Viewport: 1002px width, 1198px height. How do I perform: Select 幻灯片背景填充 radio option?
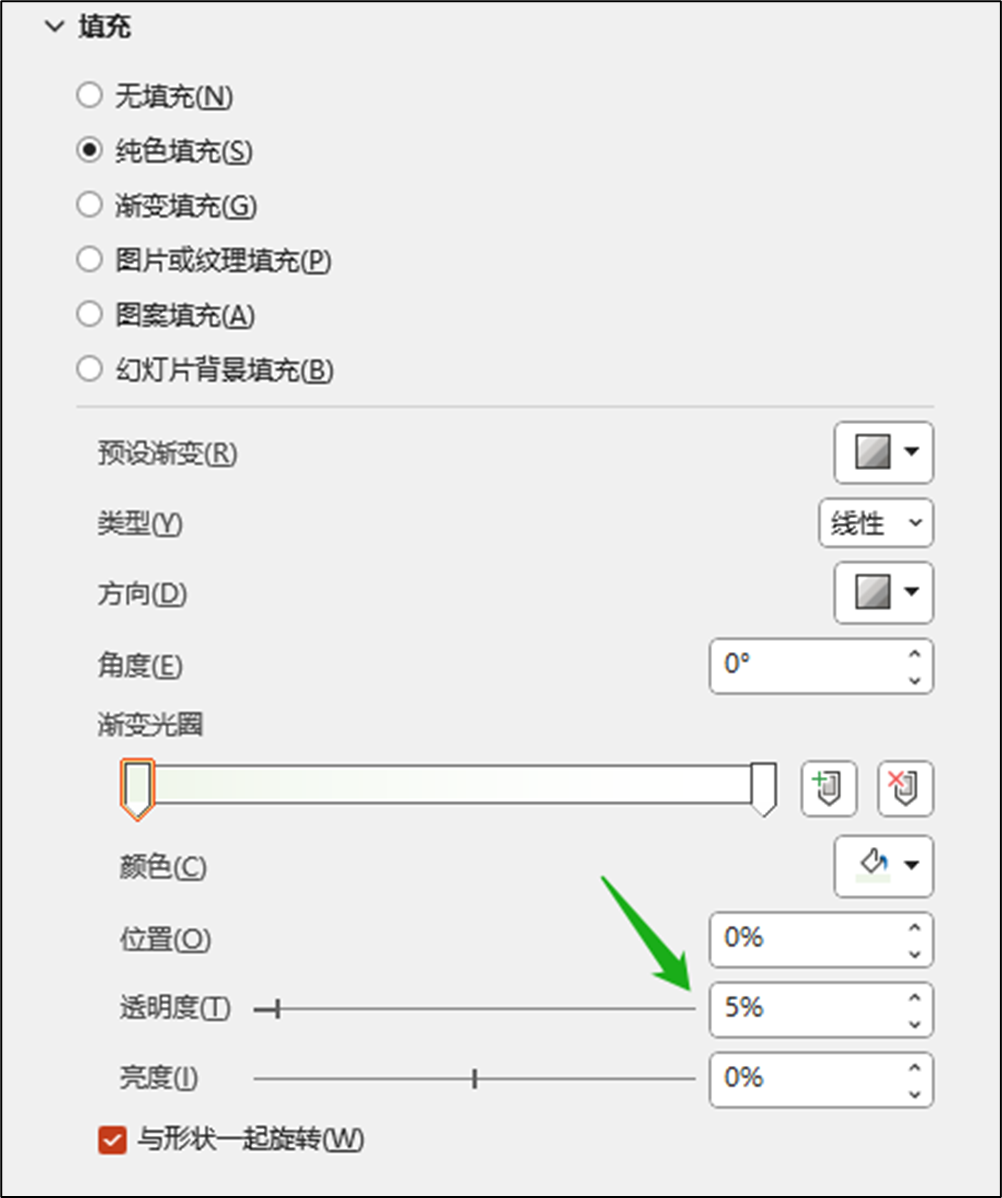[90, 370]
